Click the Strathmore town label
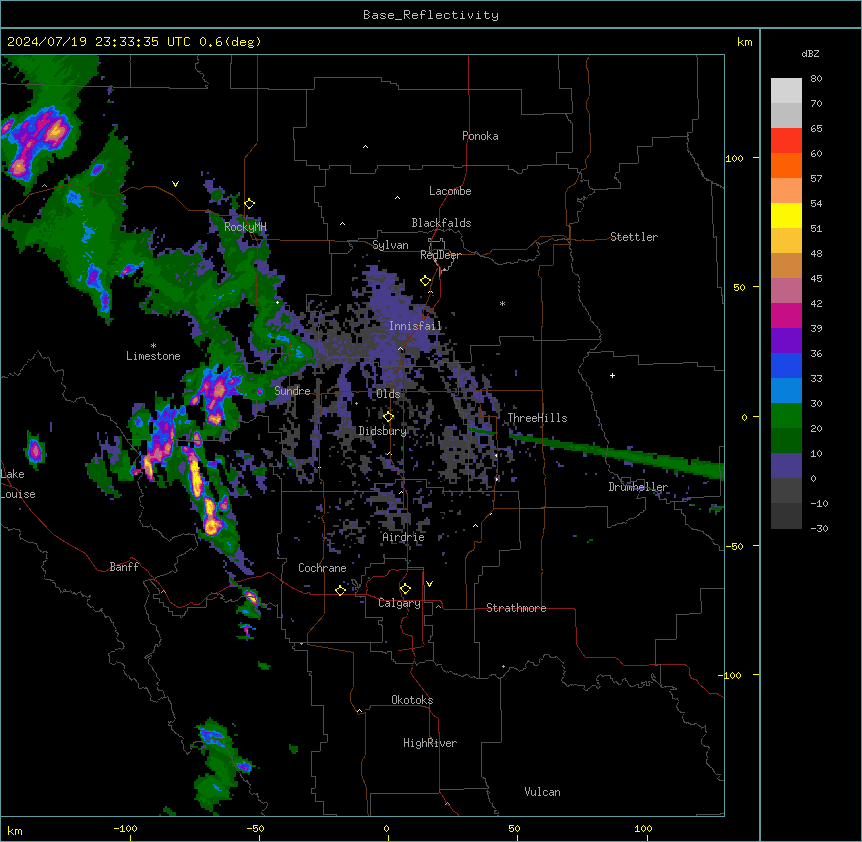Screen dimensions: 862x842 point(516,608)
